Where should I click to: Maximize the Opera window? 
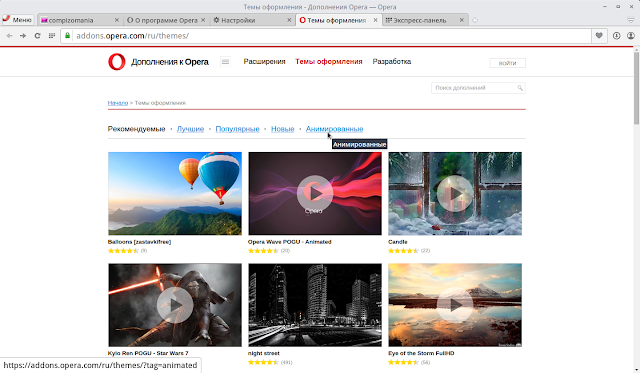click(x=618, y=7)
